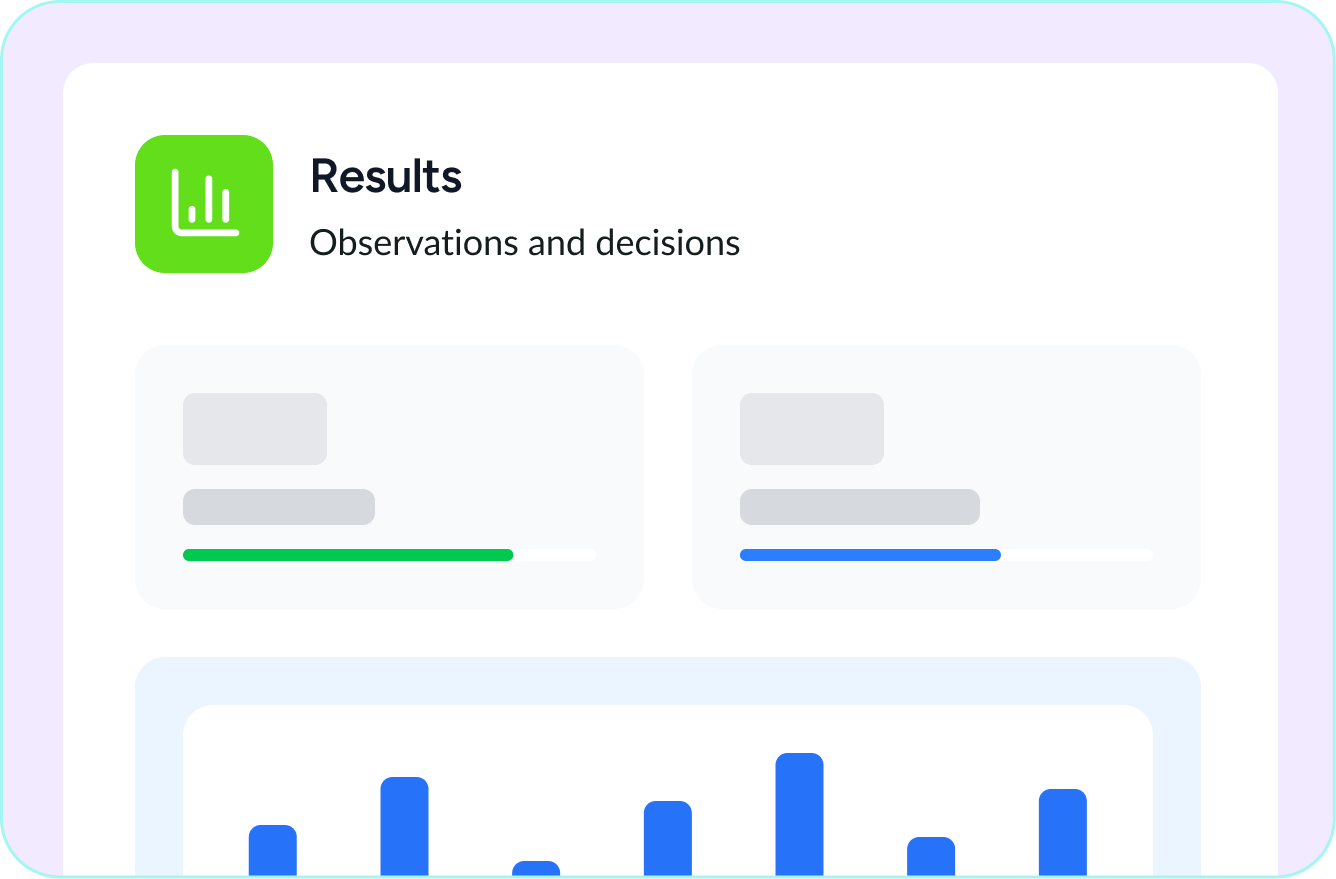Click the large gray placeholder in left card

pos(255,429)
